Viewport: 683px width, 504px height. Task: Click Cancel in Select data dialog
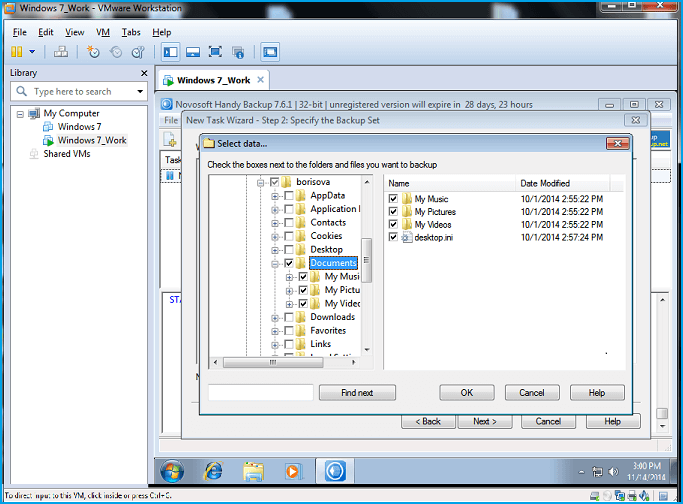[532, 392]
